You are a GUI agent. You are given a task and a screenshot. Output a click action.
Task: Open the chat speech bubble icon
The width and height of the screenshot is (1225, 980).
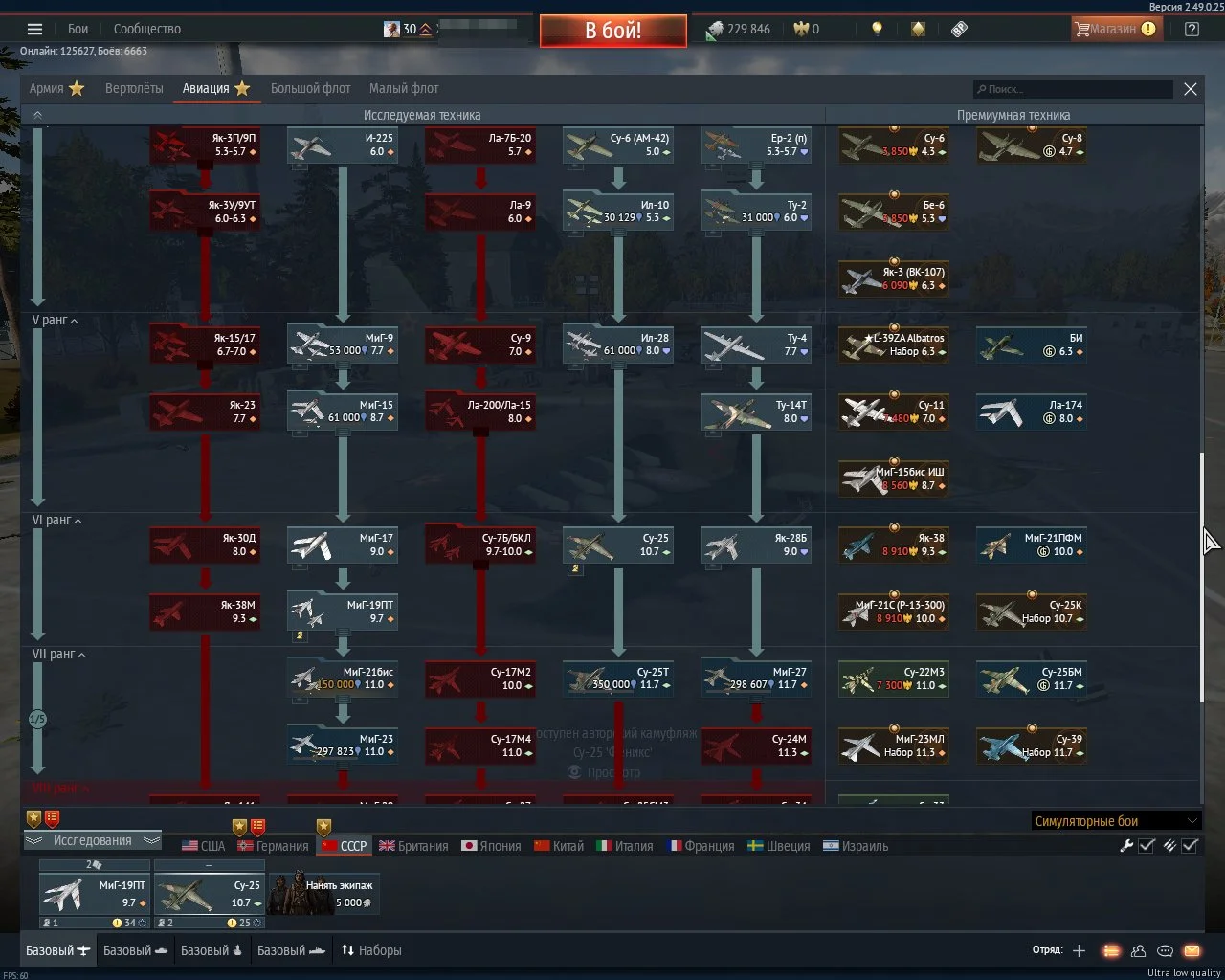(x=1165, y=950)
